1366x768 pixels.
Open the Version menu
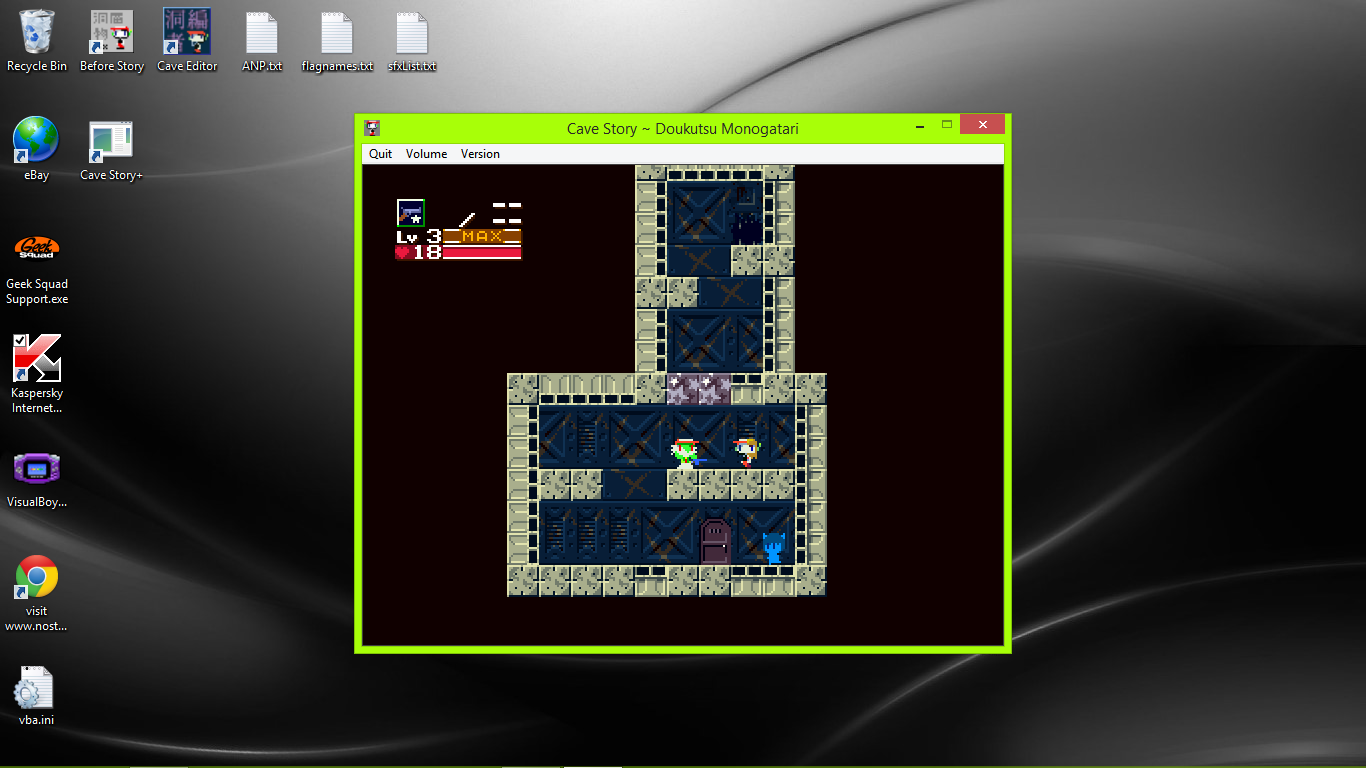tap(480, 154)
